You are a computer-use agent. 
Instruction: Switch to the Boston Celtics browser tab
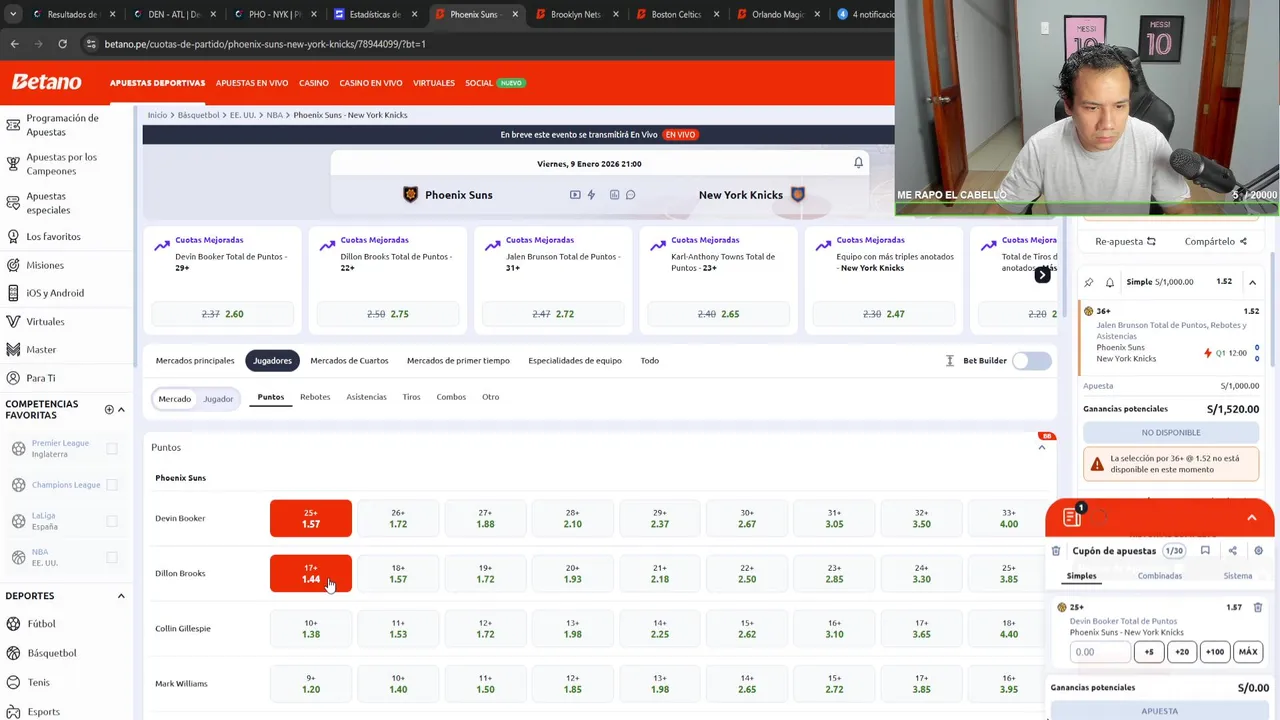point(676,14)
